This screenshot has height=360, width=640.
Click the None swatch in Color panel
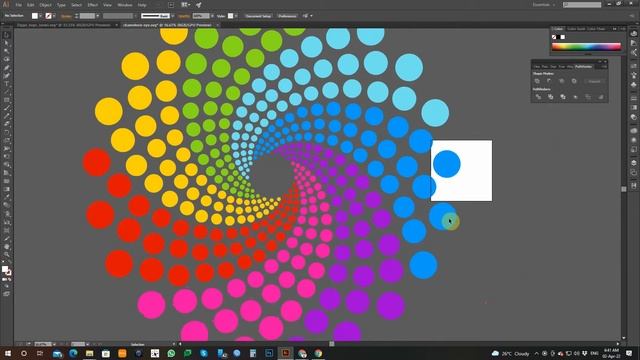554,37
